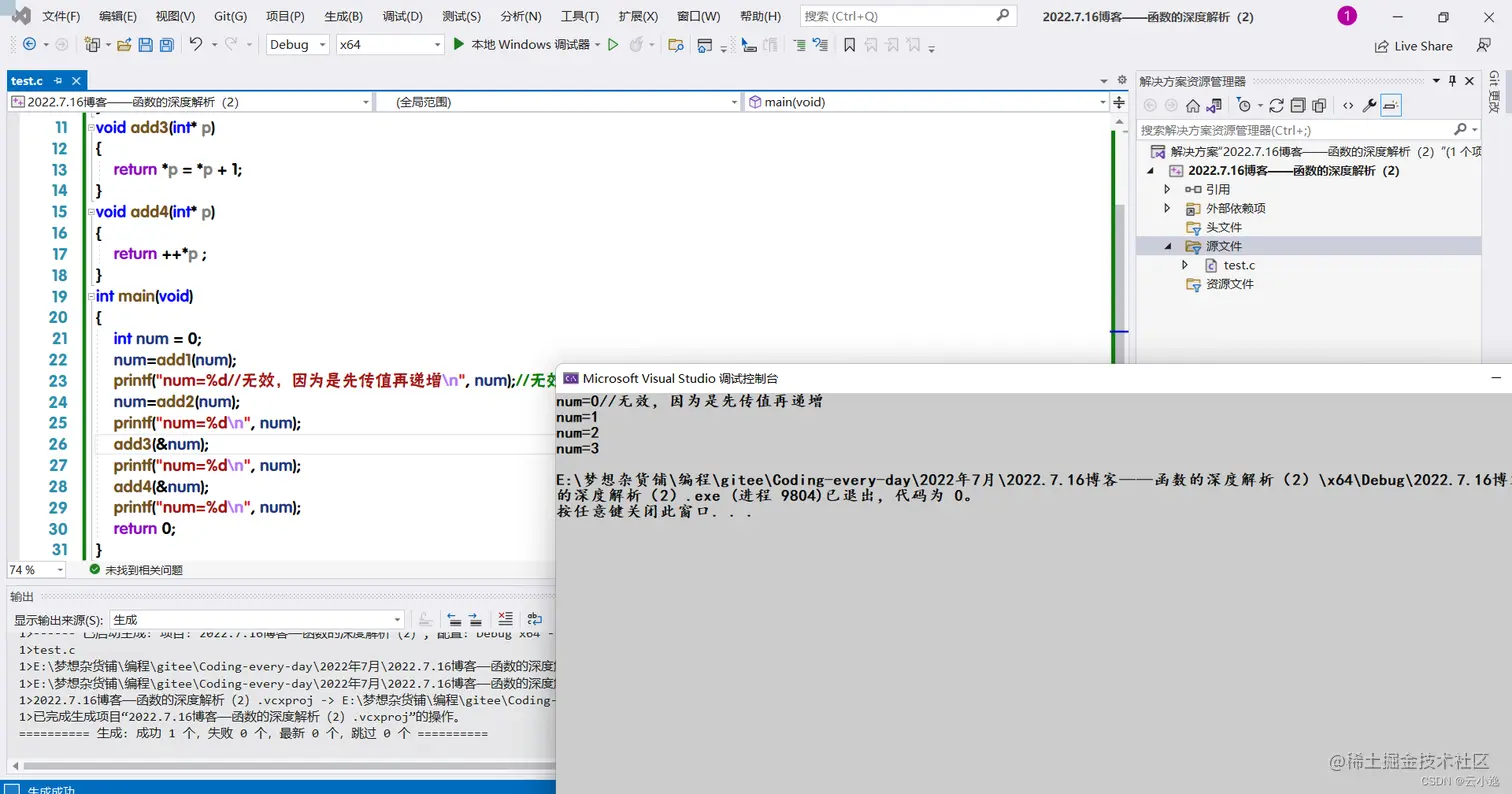This screenshot has width=1512, height=794.
Task: Open the 显示输出来源 生成 dropdown
Action: pos(257,619)
